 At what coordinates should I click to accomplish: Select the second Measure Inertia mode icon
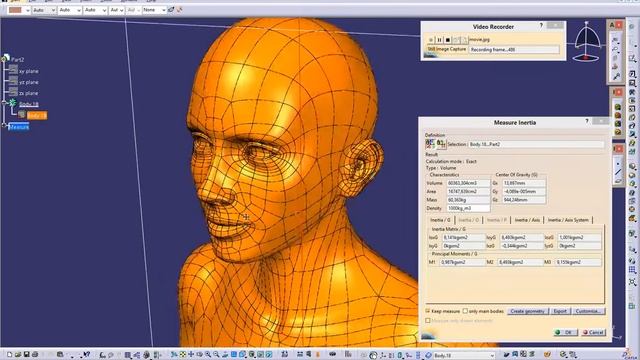pos(441,144)
